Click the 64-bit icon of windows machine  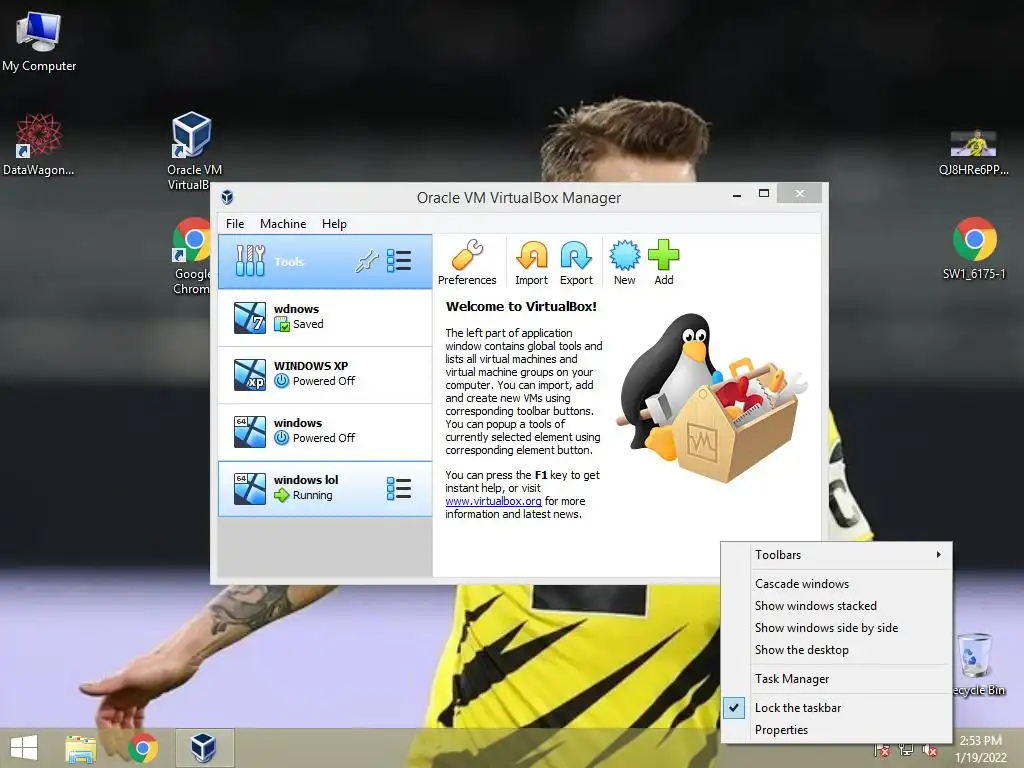click(250, 432)
